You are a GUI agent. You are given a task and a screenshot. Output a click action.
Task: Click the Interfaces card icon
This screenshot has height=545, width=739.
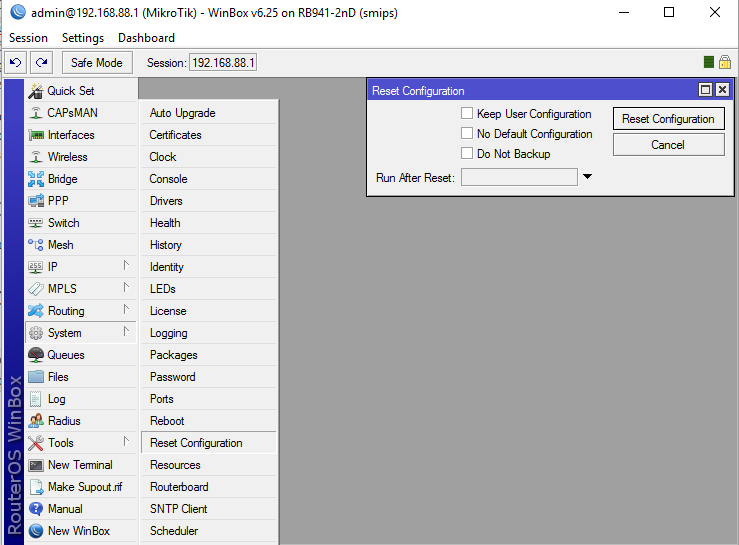(36, 135)
